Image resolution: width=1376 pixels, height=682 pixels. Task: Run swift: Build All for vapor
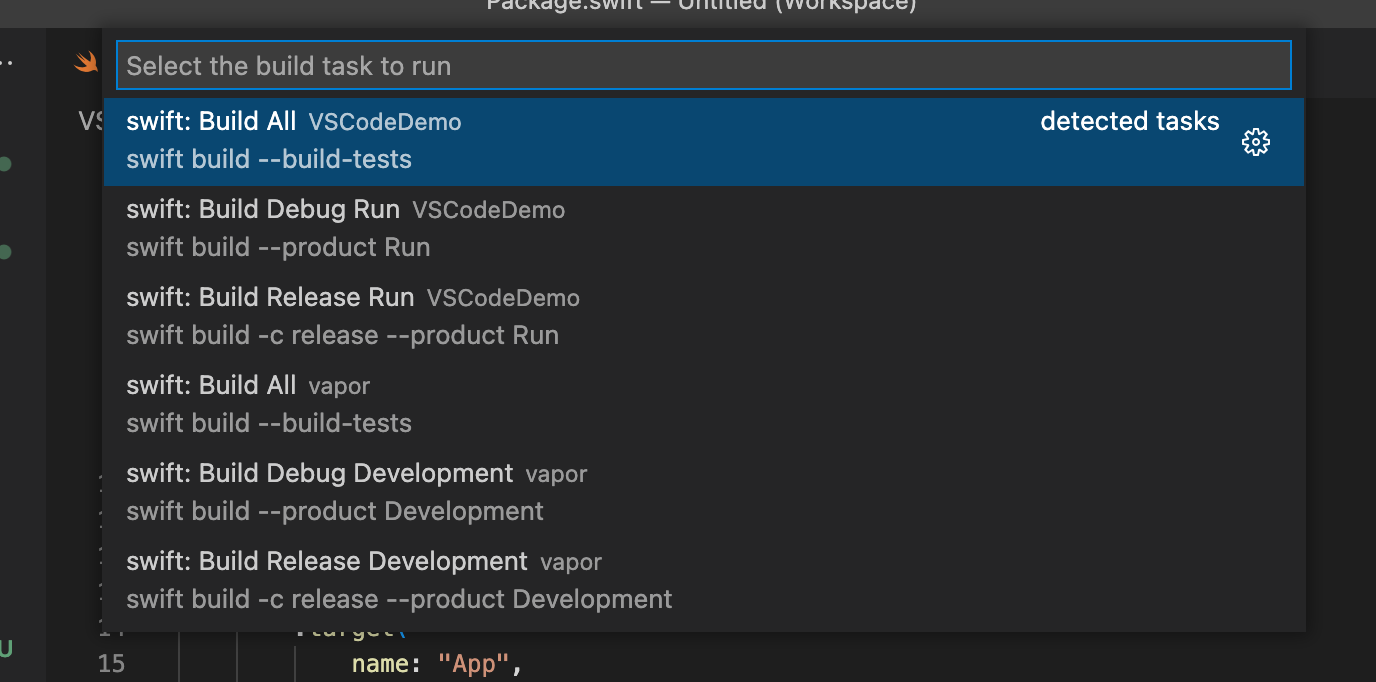(x=704, y=406)
